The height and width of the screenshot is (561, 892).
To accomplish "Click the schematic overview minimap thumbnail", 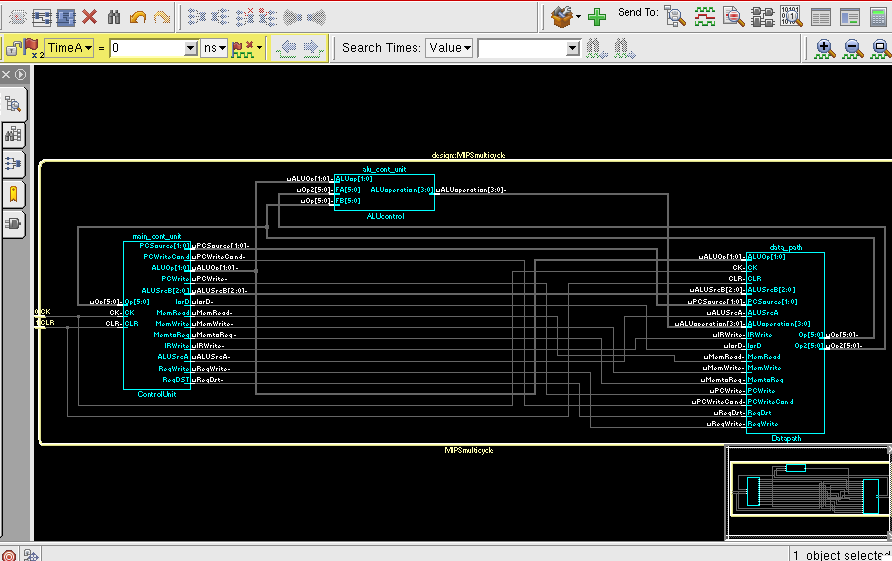I will coord(807,495).
